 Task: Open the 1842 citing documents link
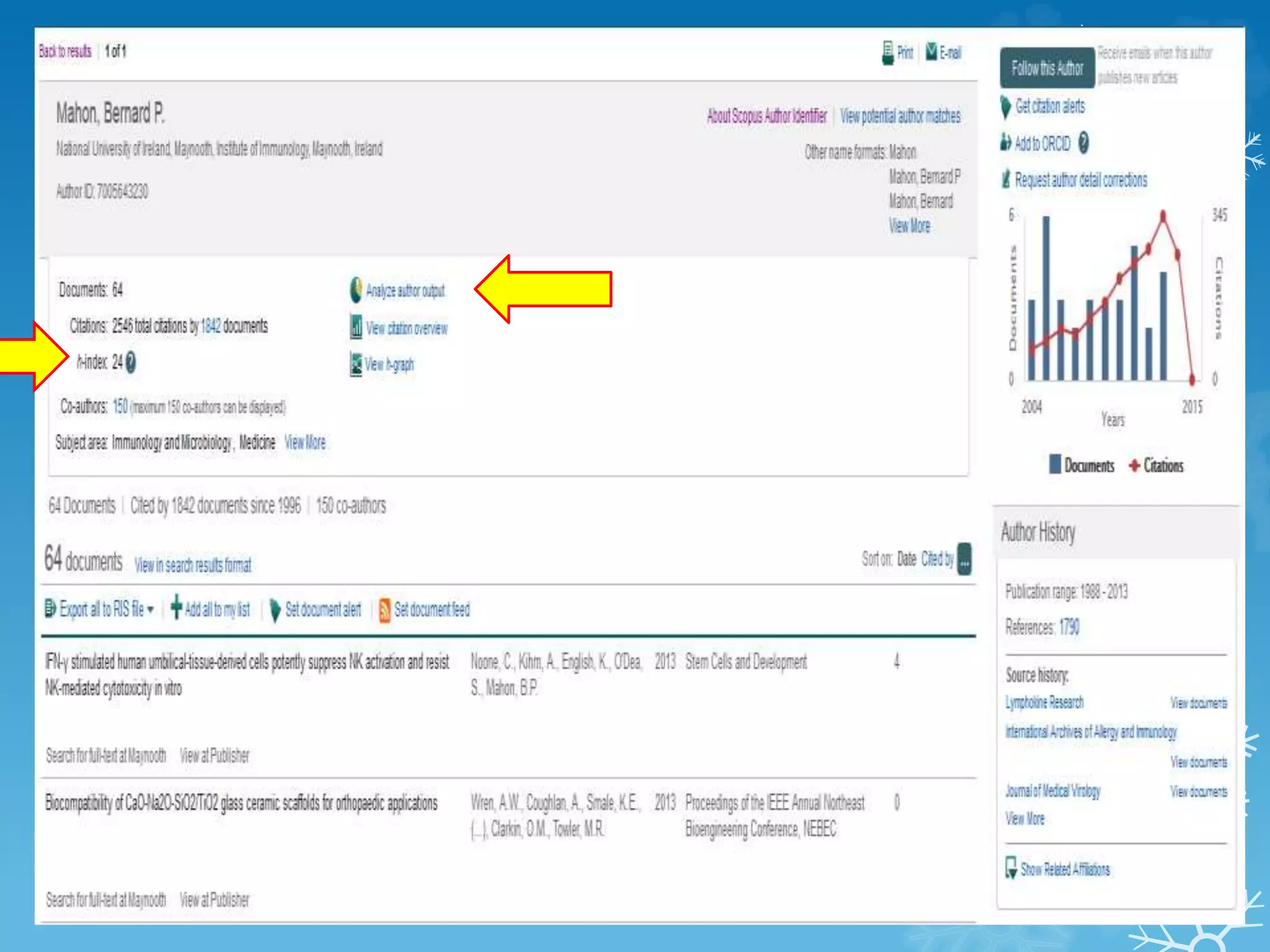tap(210, 326)
